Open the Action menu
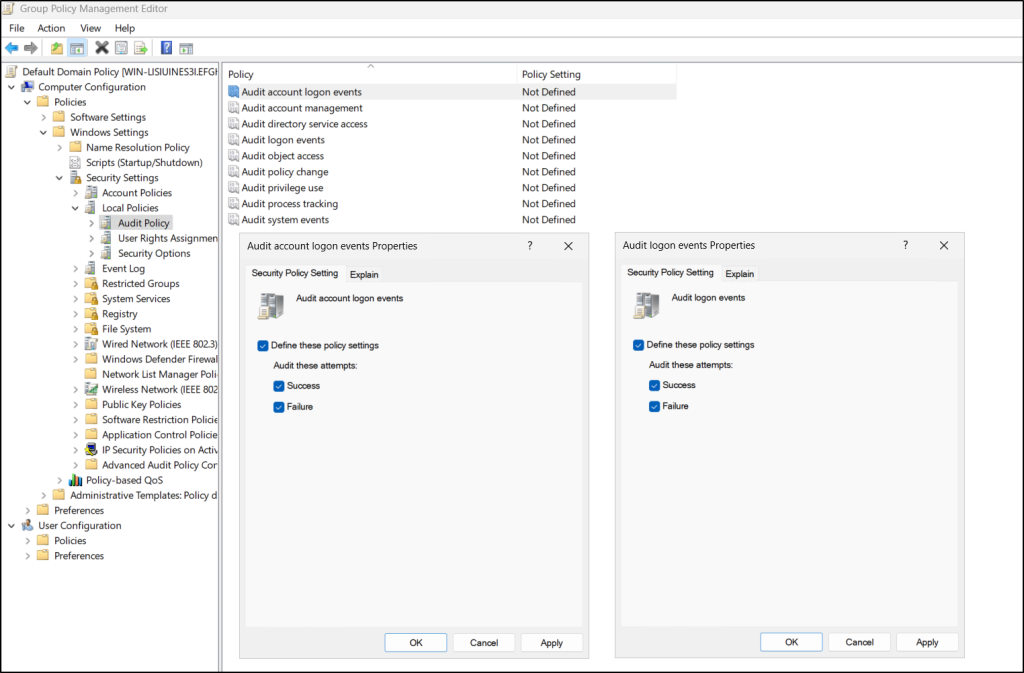 (x=51, y=28)
